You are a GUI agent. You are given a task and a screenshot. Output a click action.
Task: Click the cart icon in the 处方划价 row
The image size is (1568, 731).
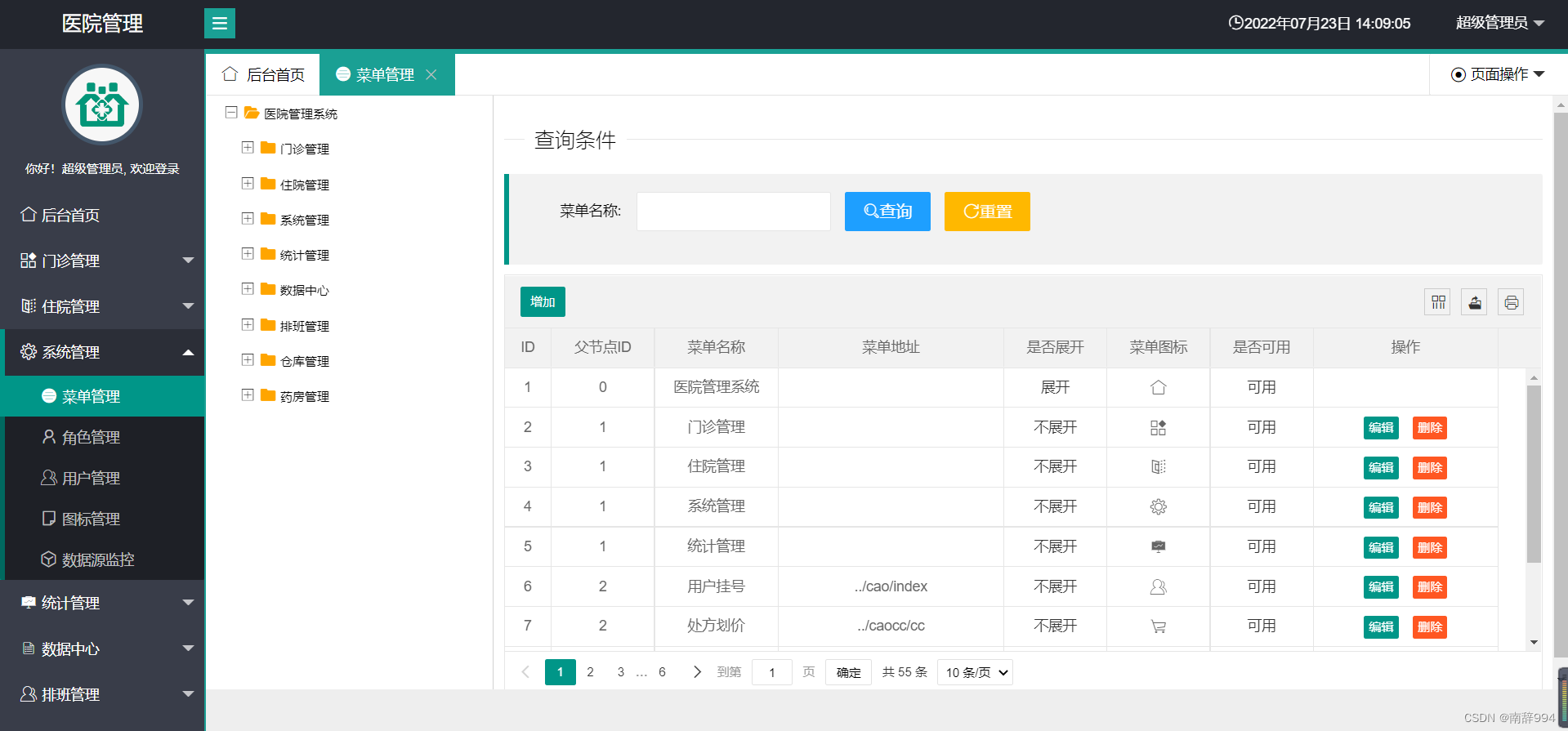(x=1158, y=626)
